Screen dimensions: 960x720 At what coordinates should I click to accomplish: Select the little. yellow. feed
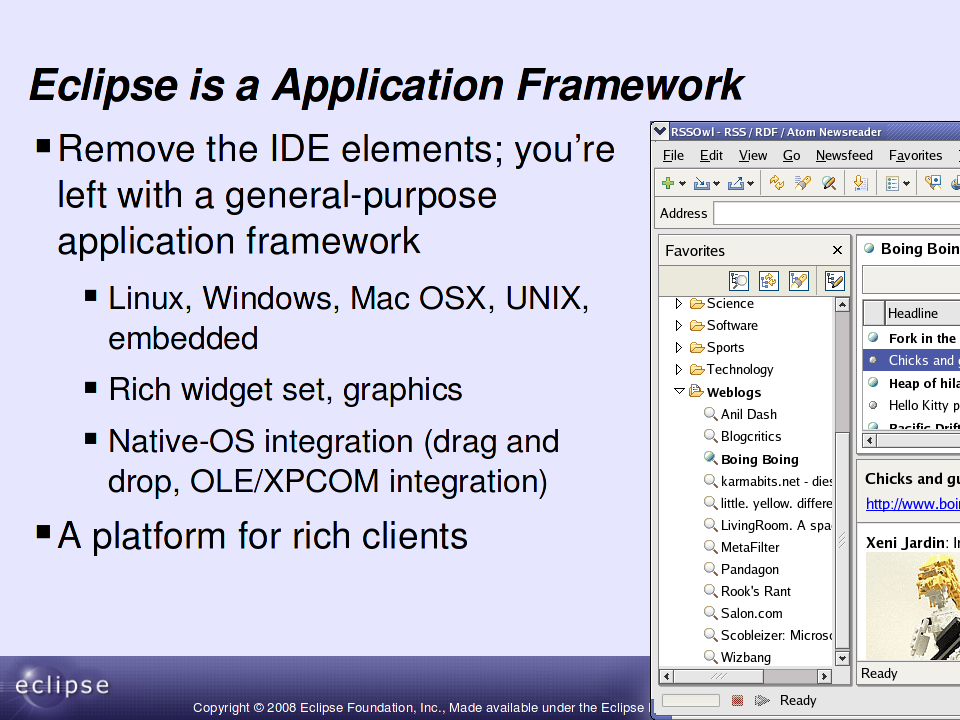[x=776, y=504]
